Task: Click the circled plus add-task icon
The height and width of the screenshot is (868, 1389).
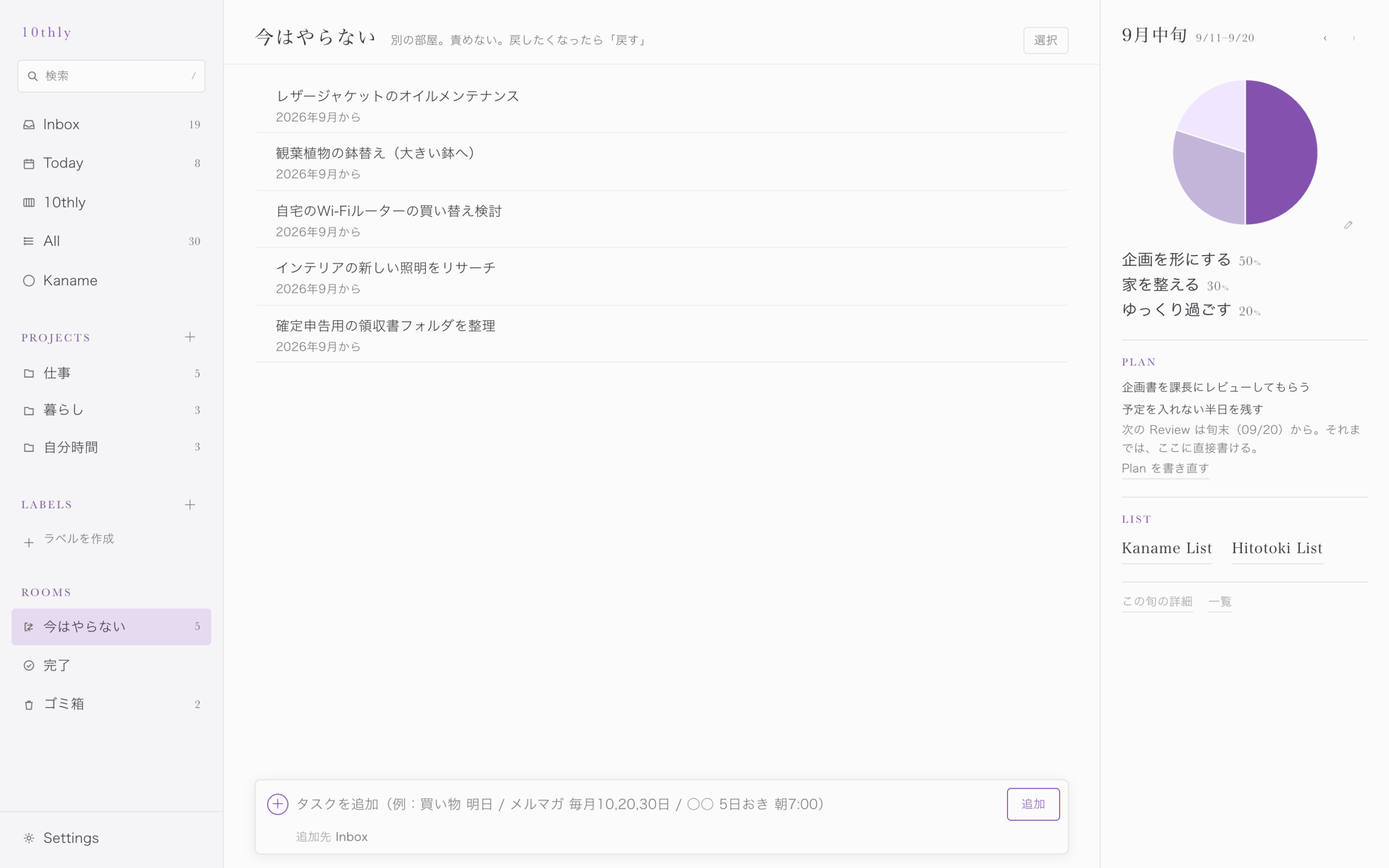Action: (277, 805)
